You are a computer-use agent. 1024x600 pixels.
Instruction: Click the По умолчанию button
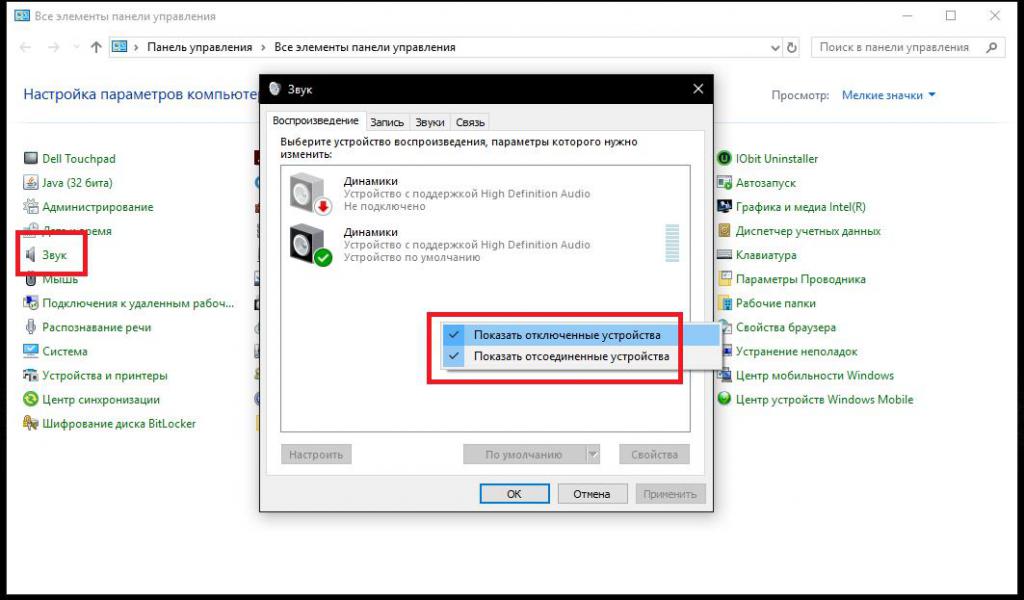(524, 454)
